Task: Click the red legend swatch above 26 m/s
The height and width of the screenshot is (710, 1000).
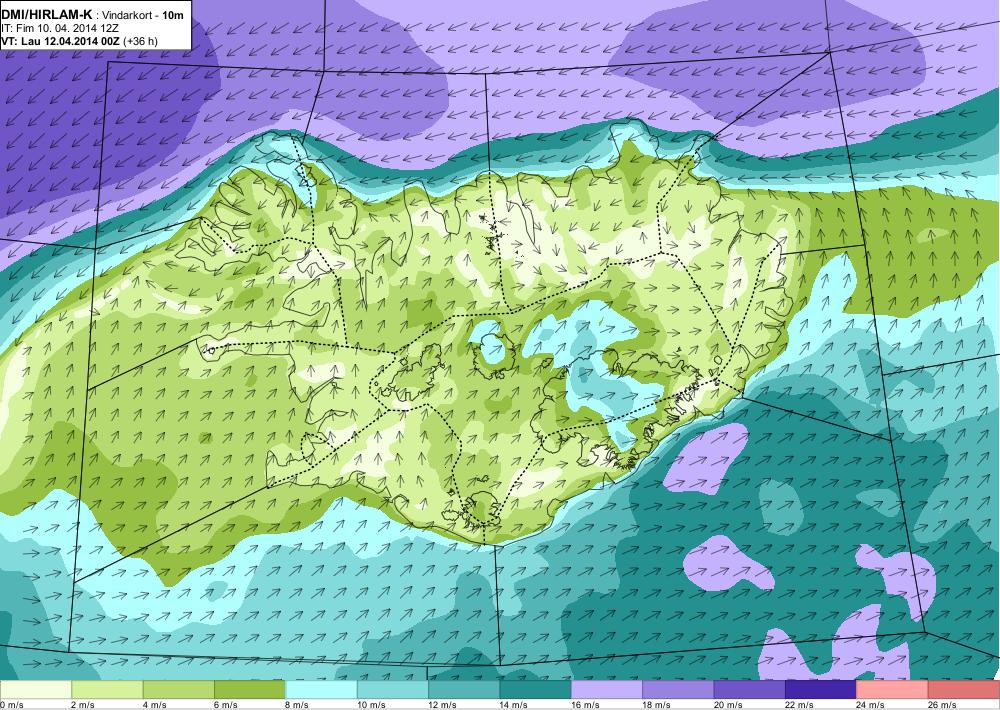Action: click(964, 690)
